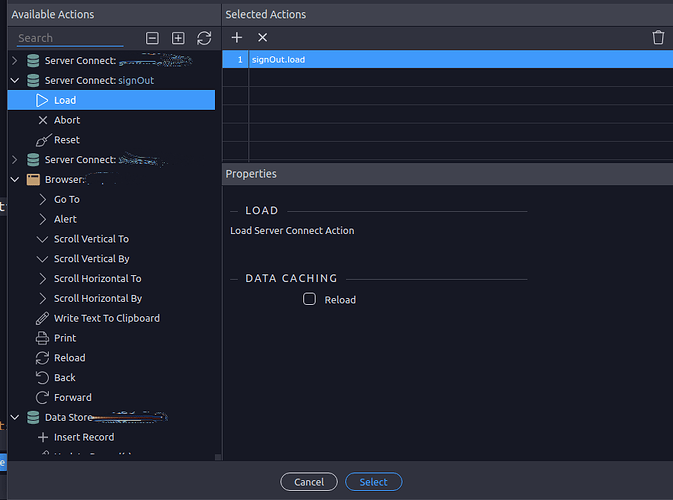This screenshot has width=673, height=500.
Task: Choose Scroll Vertical By label
Action: tap(91, 259)
